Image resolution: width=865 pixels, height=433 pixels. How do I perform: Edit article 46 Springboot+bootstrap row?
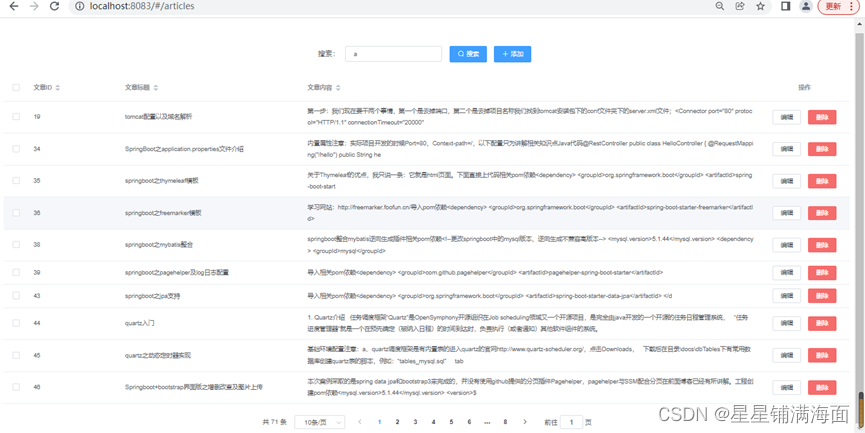click(787, 388)
